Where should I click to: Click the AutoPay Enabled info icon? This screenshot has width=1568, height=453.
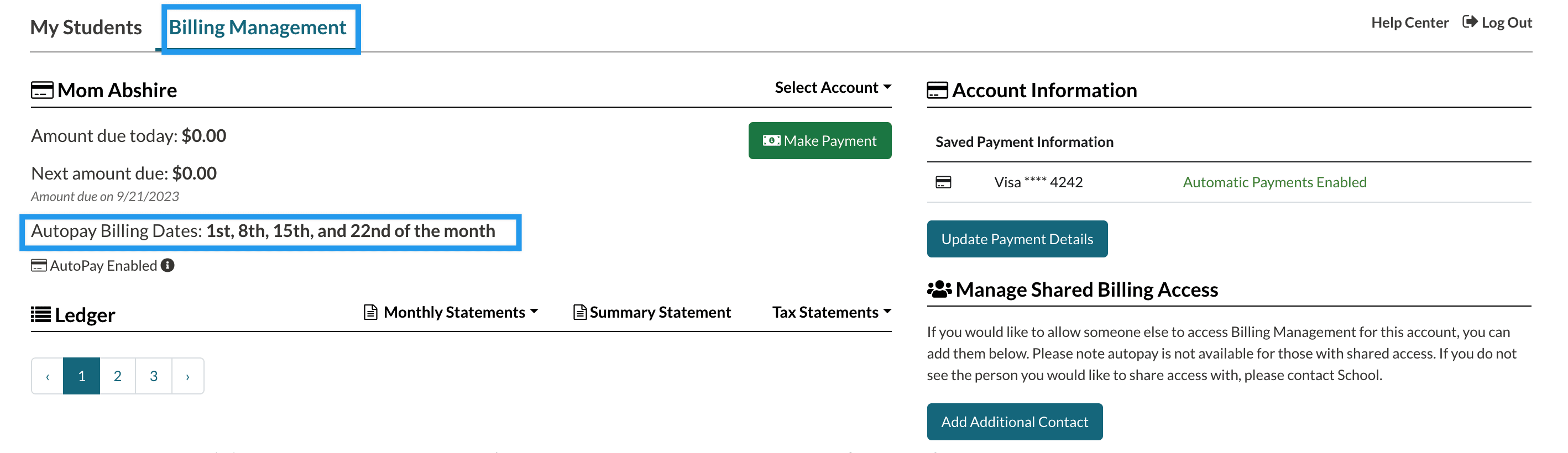pyautogui.click(x=168, y=266)
